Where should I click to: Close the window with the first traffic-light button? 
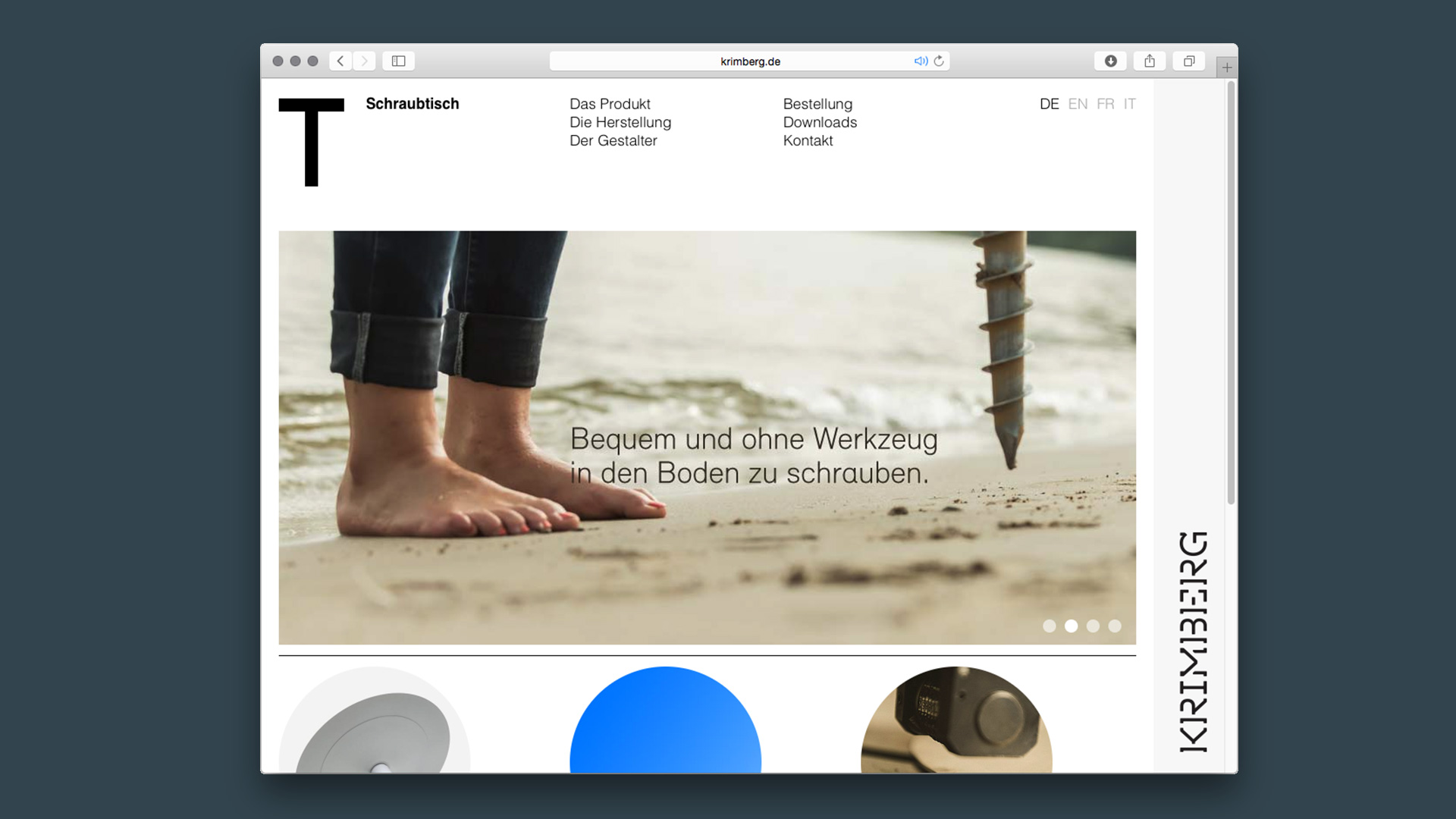click(x=278, y=61)
